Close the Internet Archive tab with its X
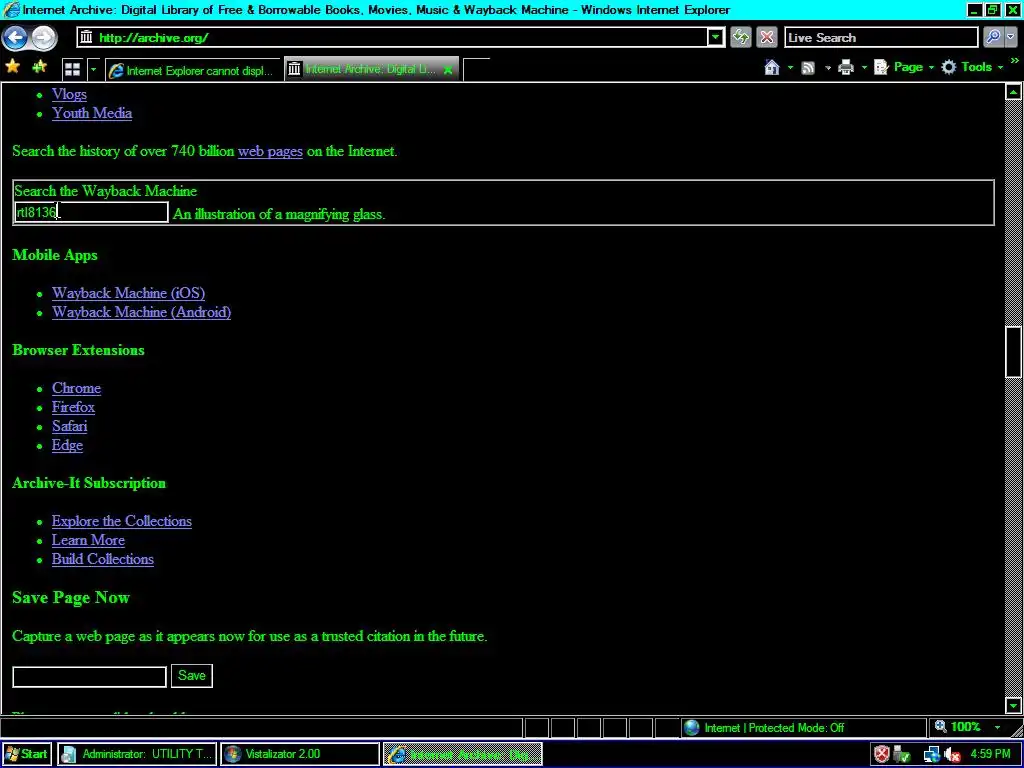The height and width of the screenshot is (768, 1024). coord(448,69)
